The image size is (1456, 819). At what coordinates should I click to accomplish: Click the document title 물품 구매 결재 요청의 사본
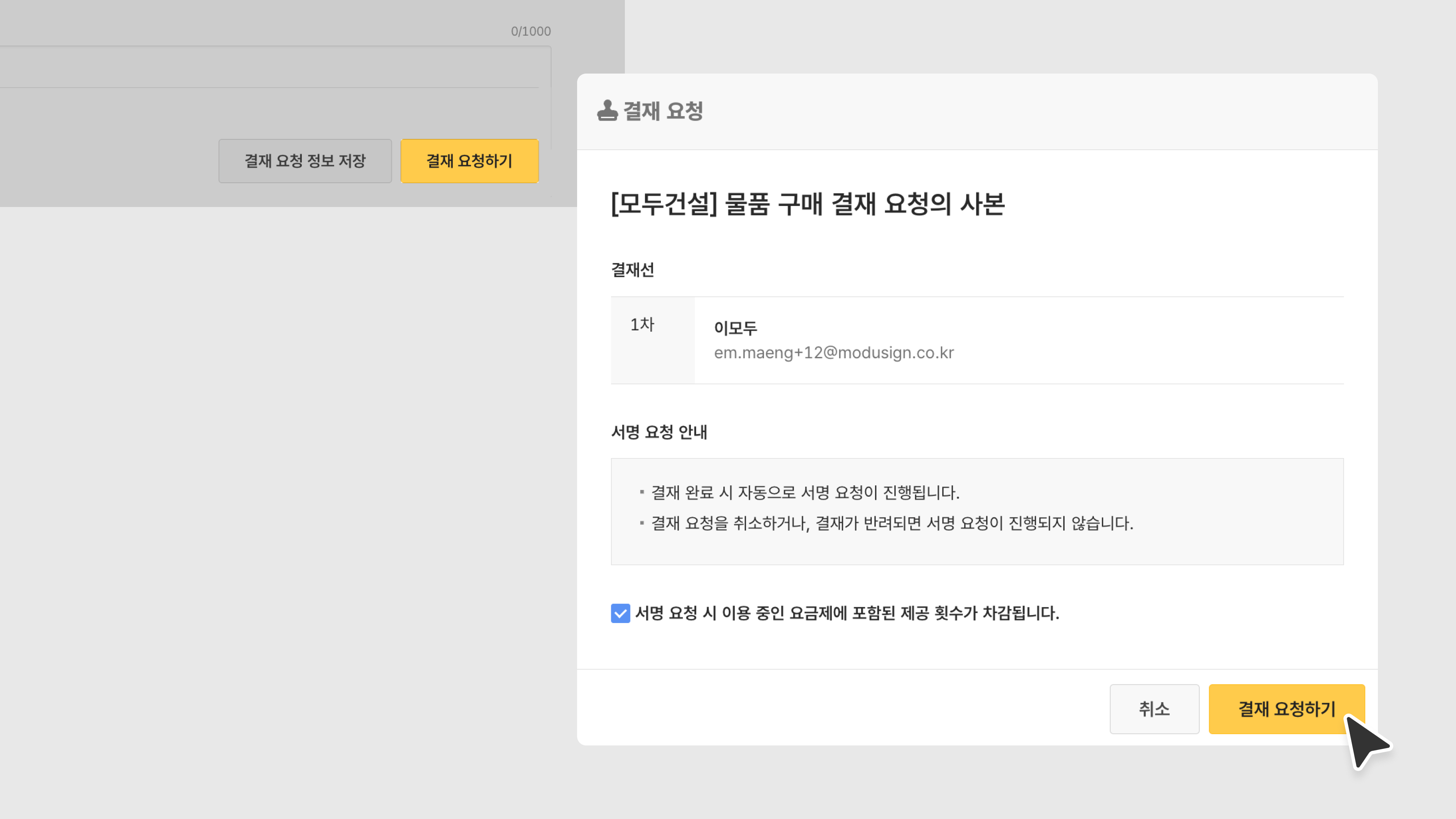coord(808,204)
